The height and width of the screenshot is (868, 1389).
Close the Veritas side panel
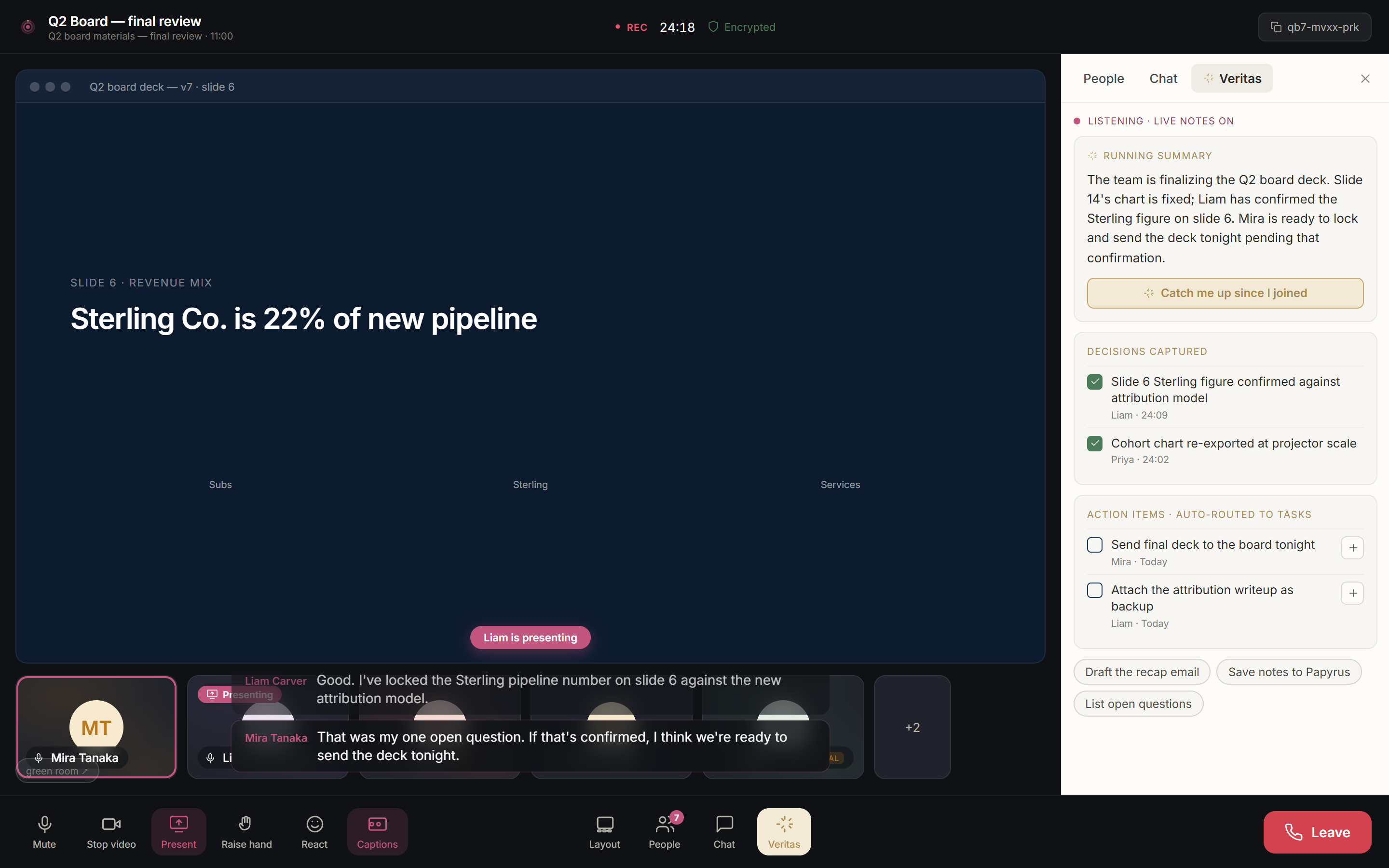pos(1365,79)
